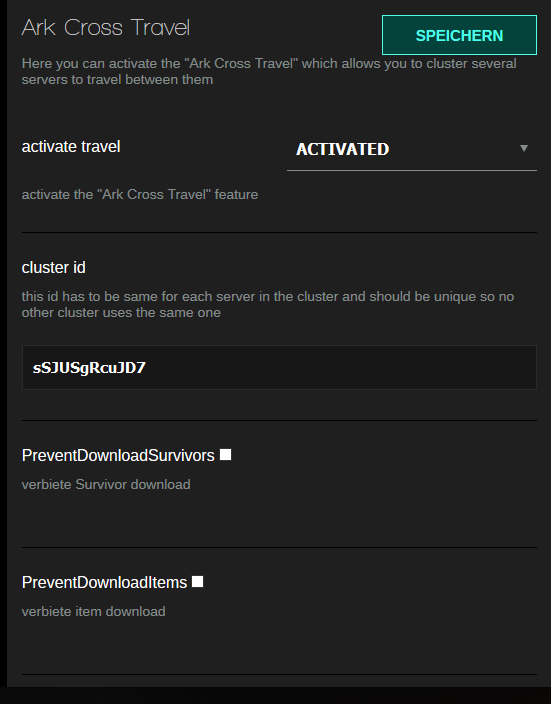Image resolution: width=551 pixels, height=704 pixels.
Task: Click the "activate the Ark Cross Travel feature" hint
Action: [140, 194]
